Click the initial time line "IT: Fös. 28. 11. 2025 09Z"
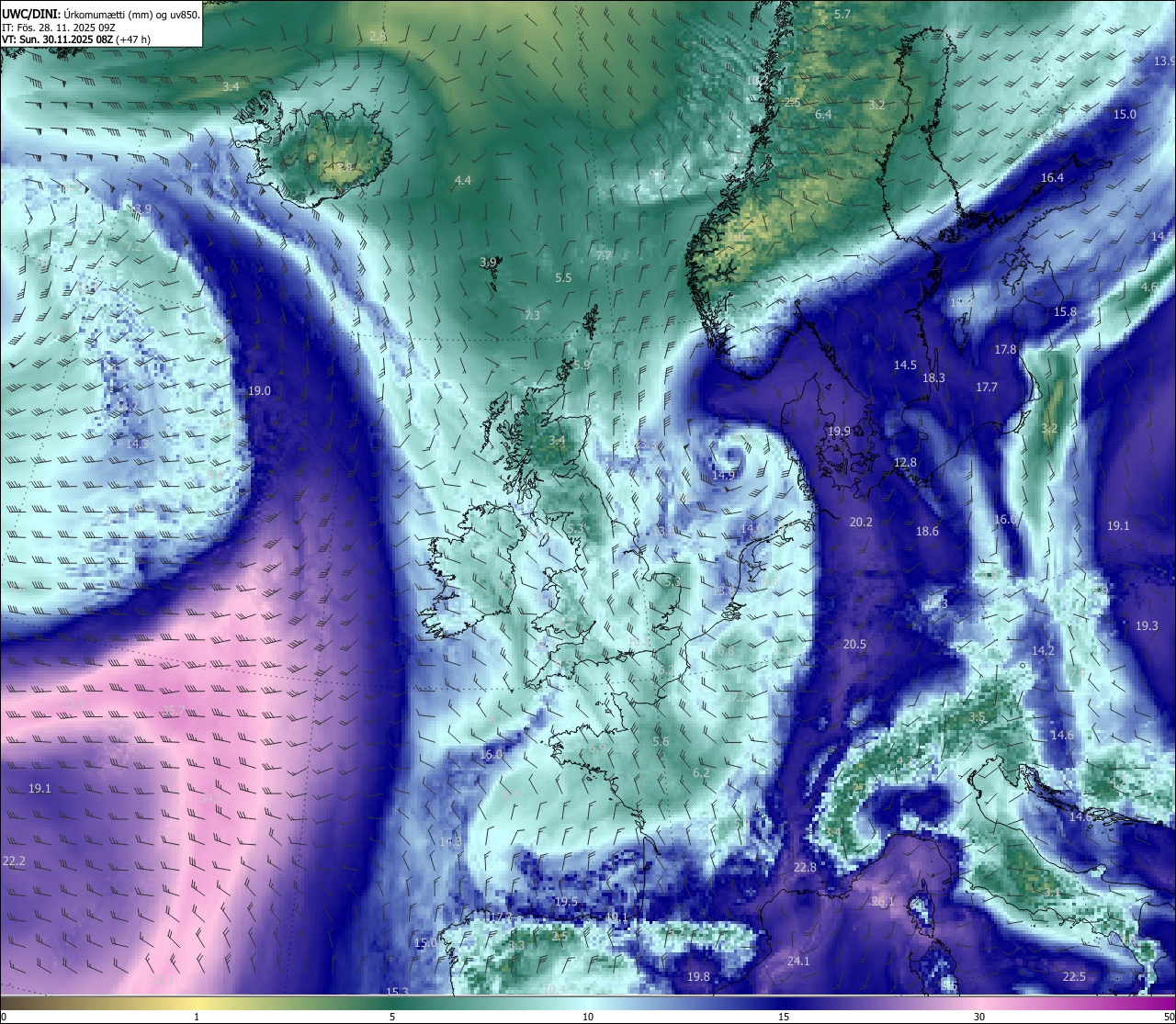 59,28
